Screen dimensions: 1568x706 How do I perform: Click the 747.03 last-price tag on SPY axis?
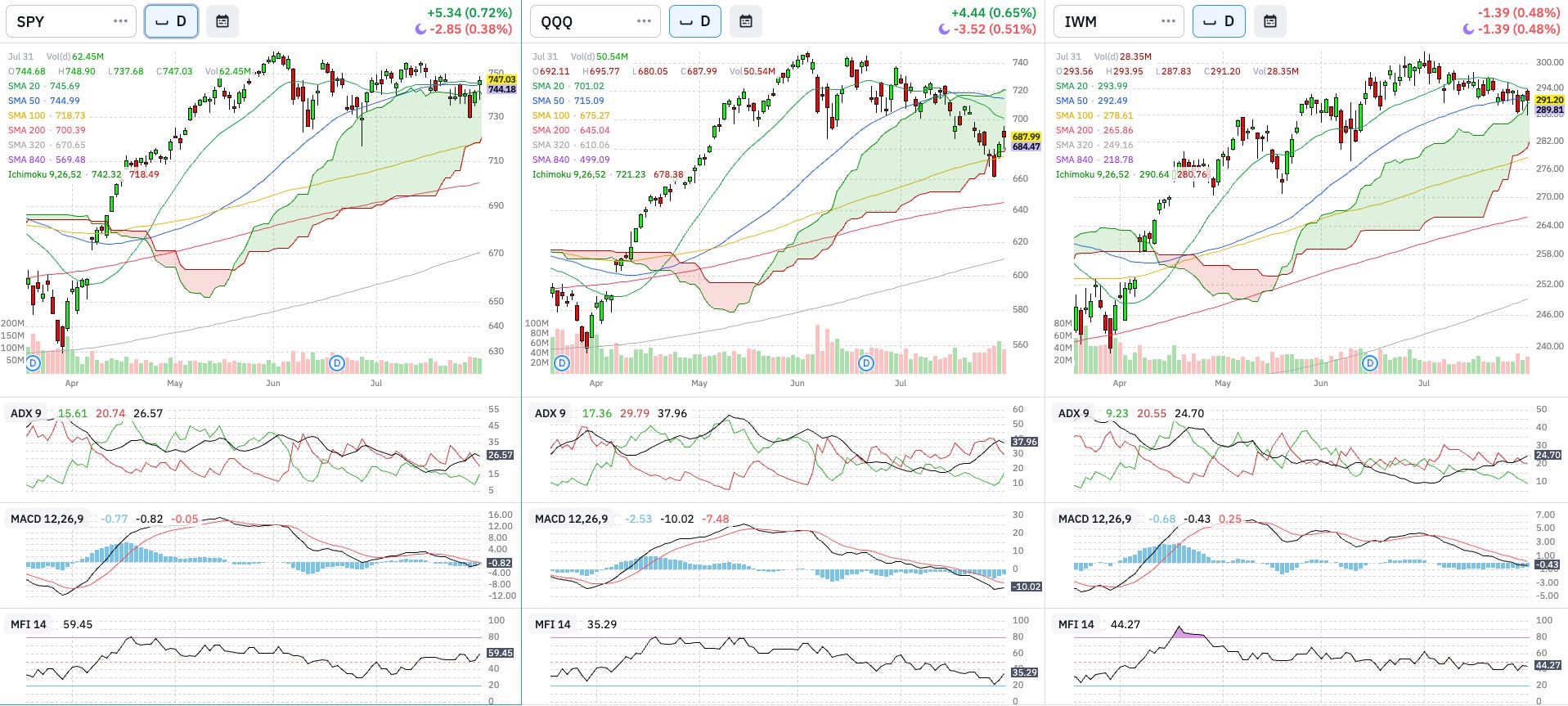coord(501,80)
